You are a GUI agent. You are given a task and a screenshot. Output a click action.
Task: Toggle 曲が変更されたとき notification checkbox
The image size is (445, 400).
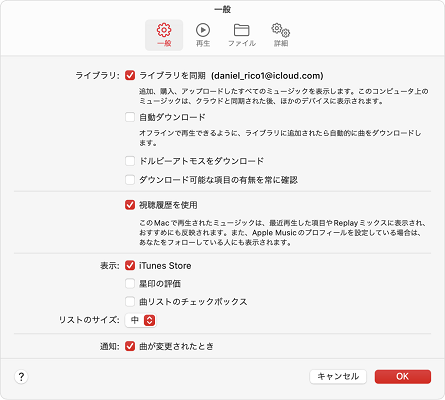click(130, 346)
